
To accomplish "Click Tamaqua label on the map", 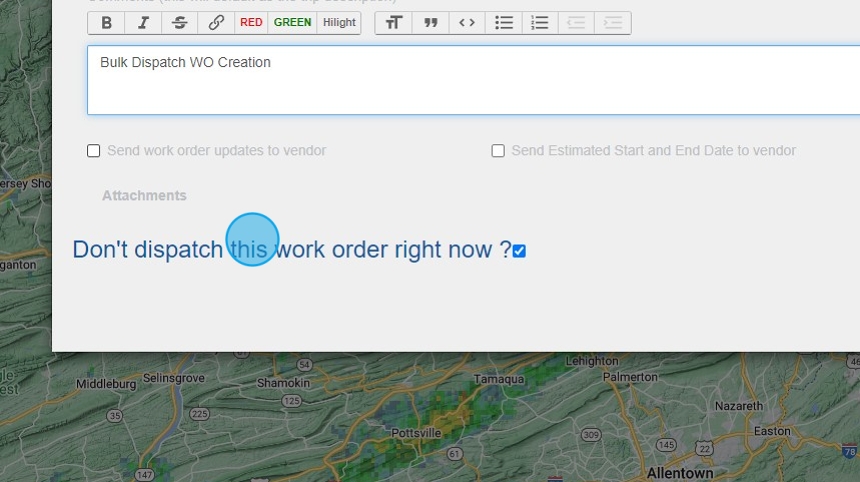I will (499, 379).
